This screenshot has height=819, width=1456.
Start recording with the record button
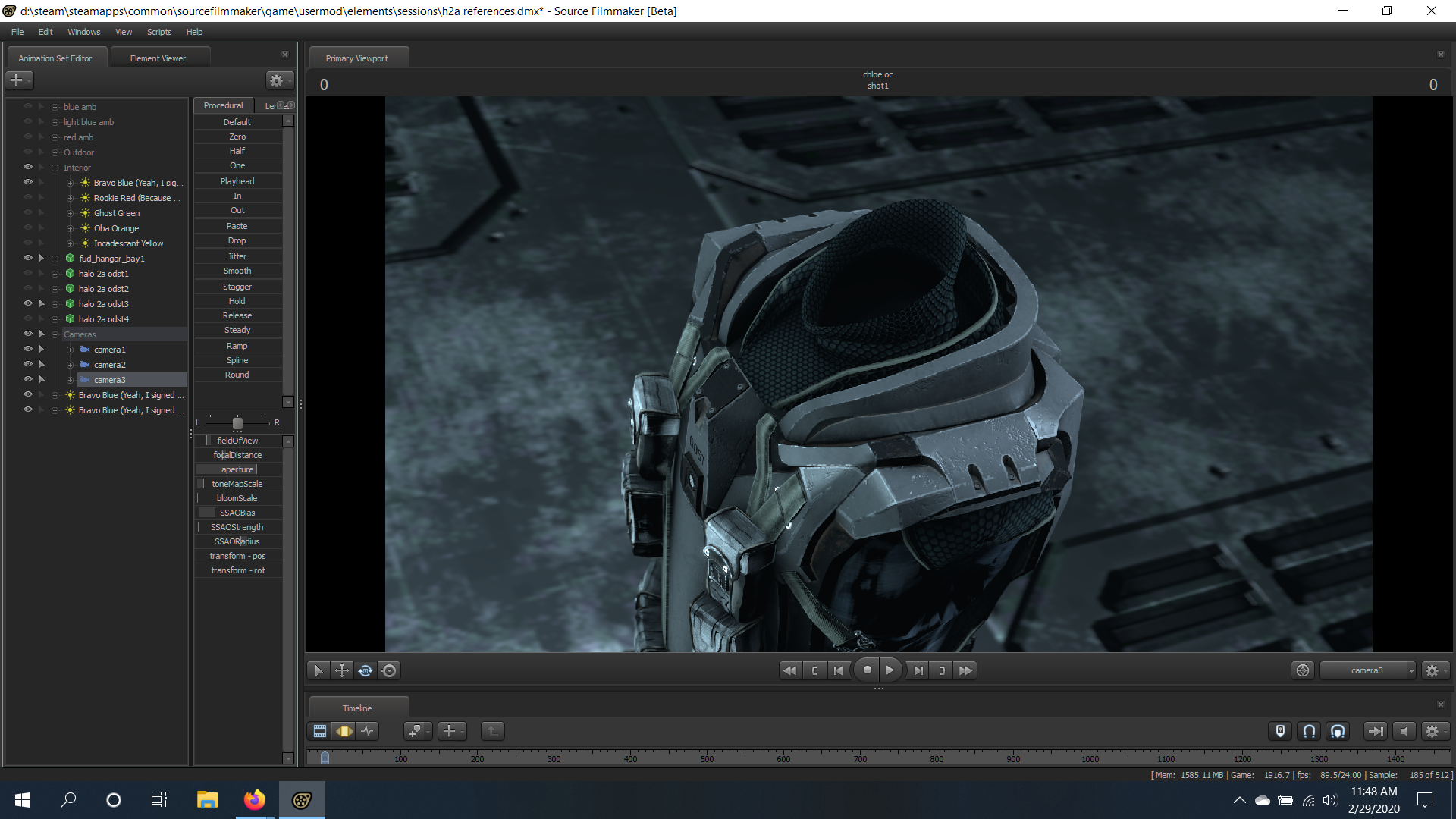tap(867, 670)
